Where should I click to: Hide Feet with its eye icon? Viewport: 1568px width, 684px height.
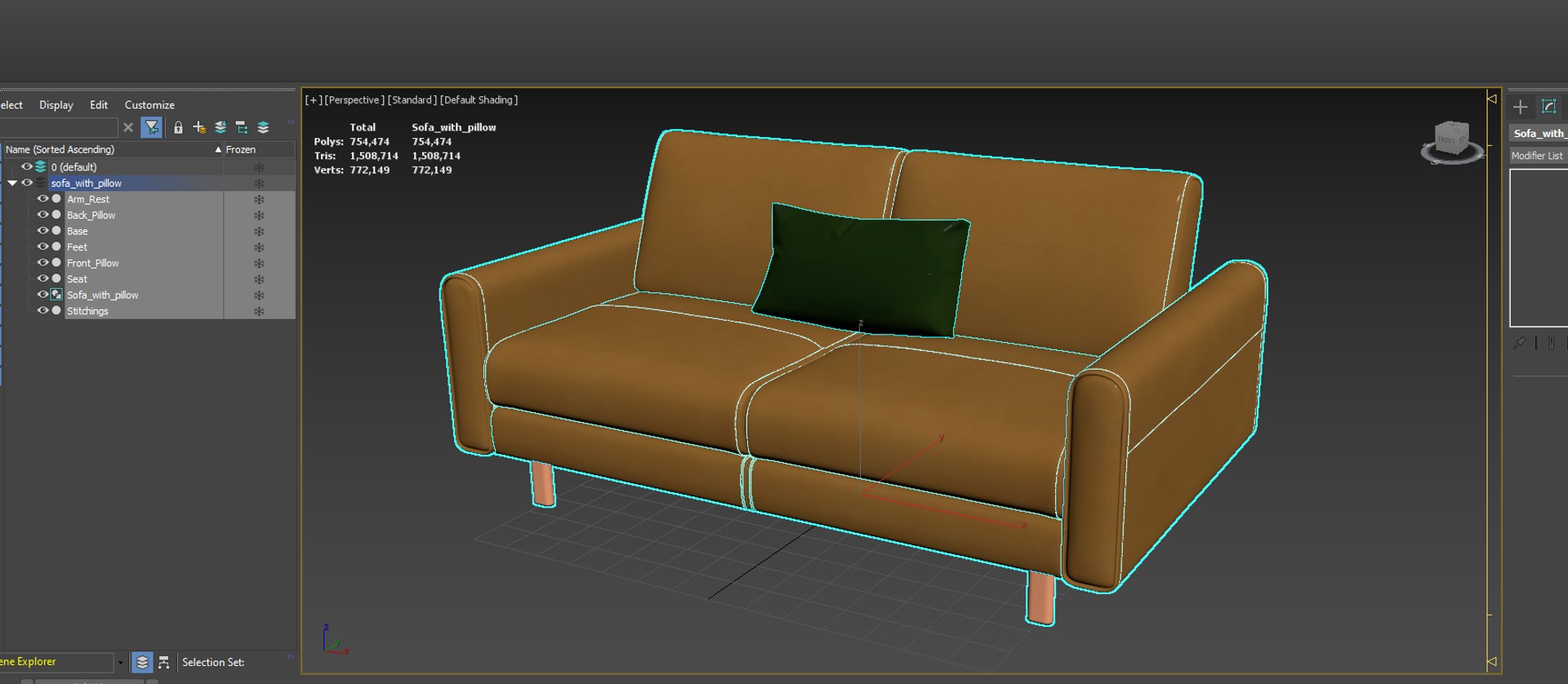click(42, 247)
